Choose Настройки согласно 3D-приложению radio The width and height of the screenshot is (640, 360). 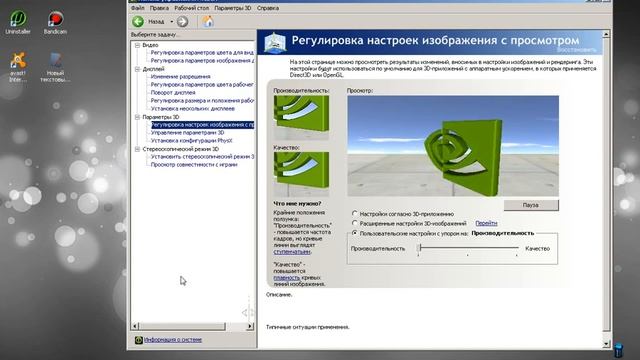(355, 213)
